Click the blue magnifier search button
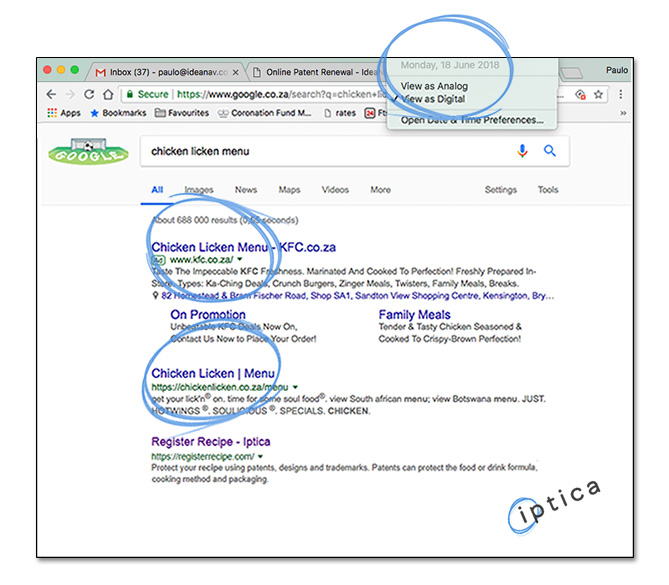 550,151
